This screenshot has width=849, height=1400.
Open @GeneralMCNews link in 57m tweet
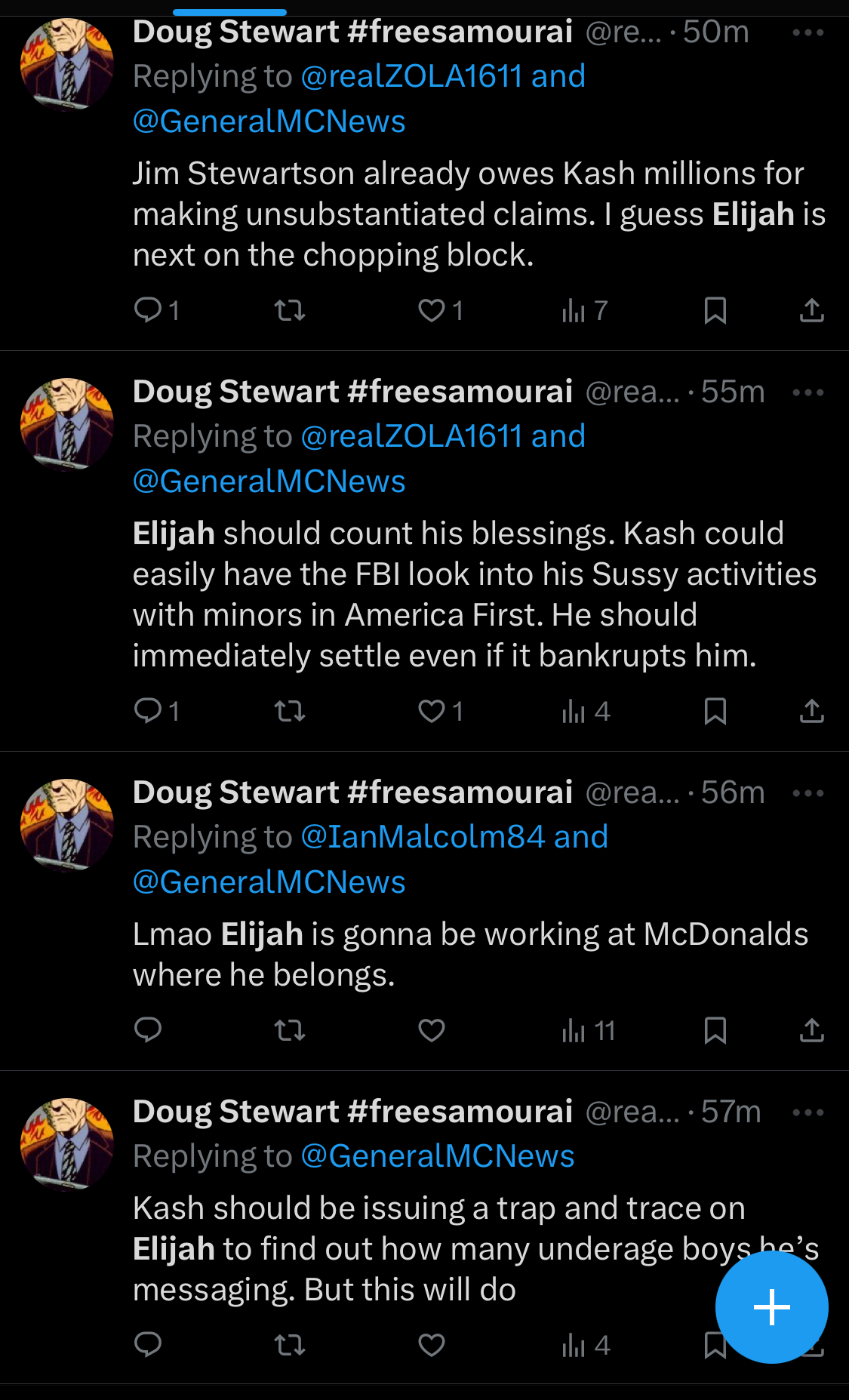tap(438, 1156)
